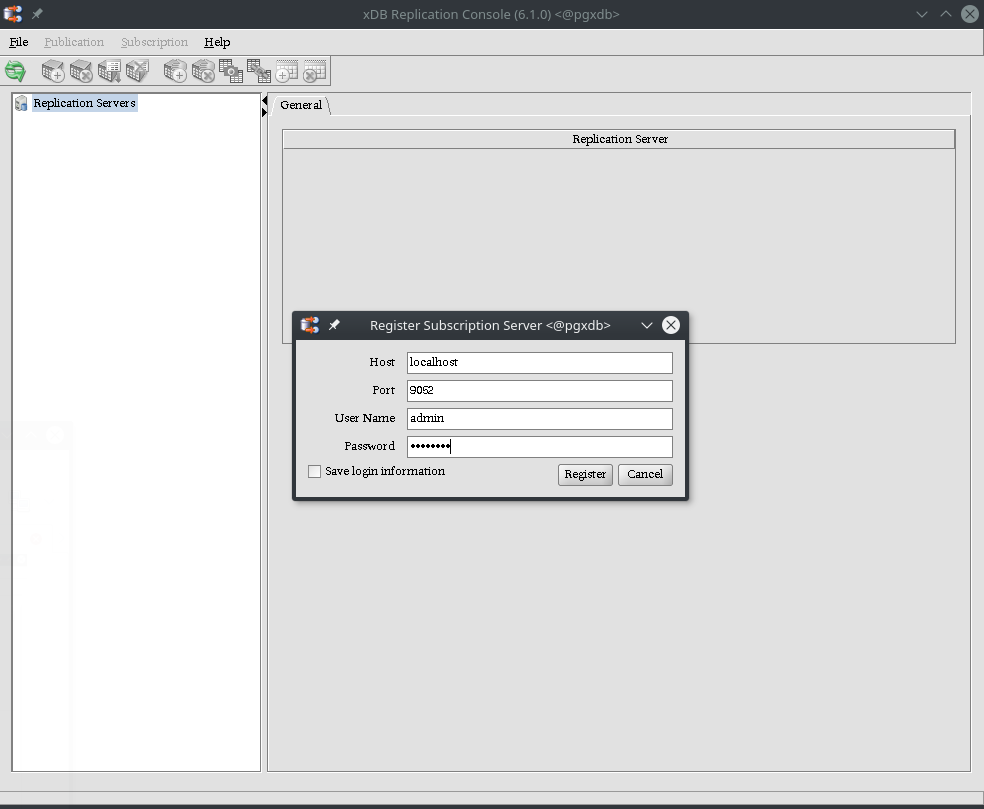Click the Register button

[x=585, y=474]
